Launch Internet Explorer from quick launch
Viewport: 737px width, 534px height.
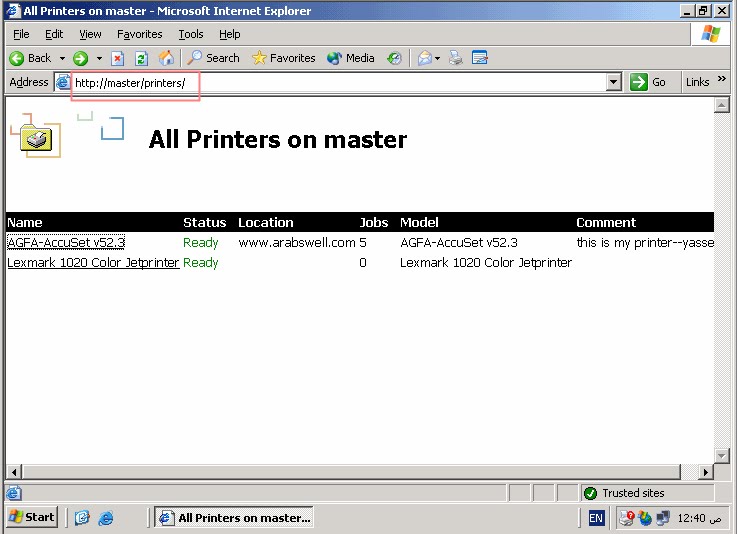tap(106, 518)
